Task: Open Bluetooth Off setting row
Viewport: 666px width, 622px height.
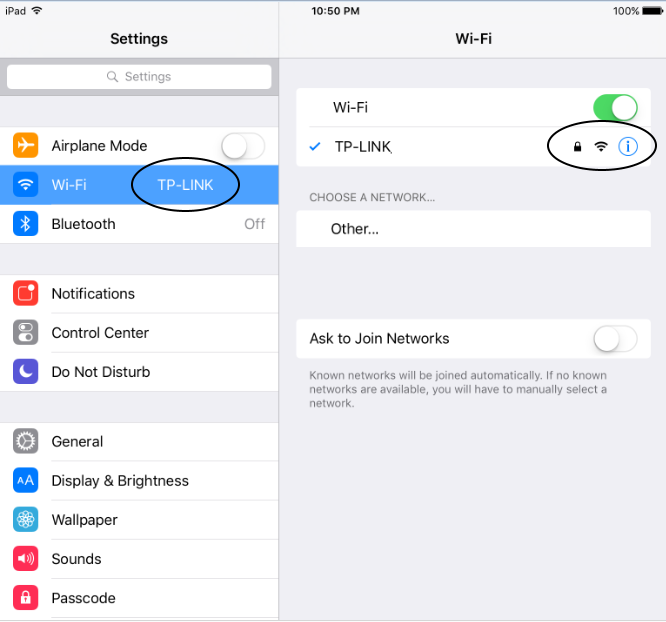Action: [x=139, y=224]
